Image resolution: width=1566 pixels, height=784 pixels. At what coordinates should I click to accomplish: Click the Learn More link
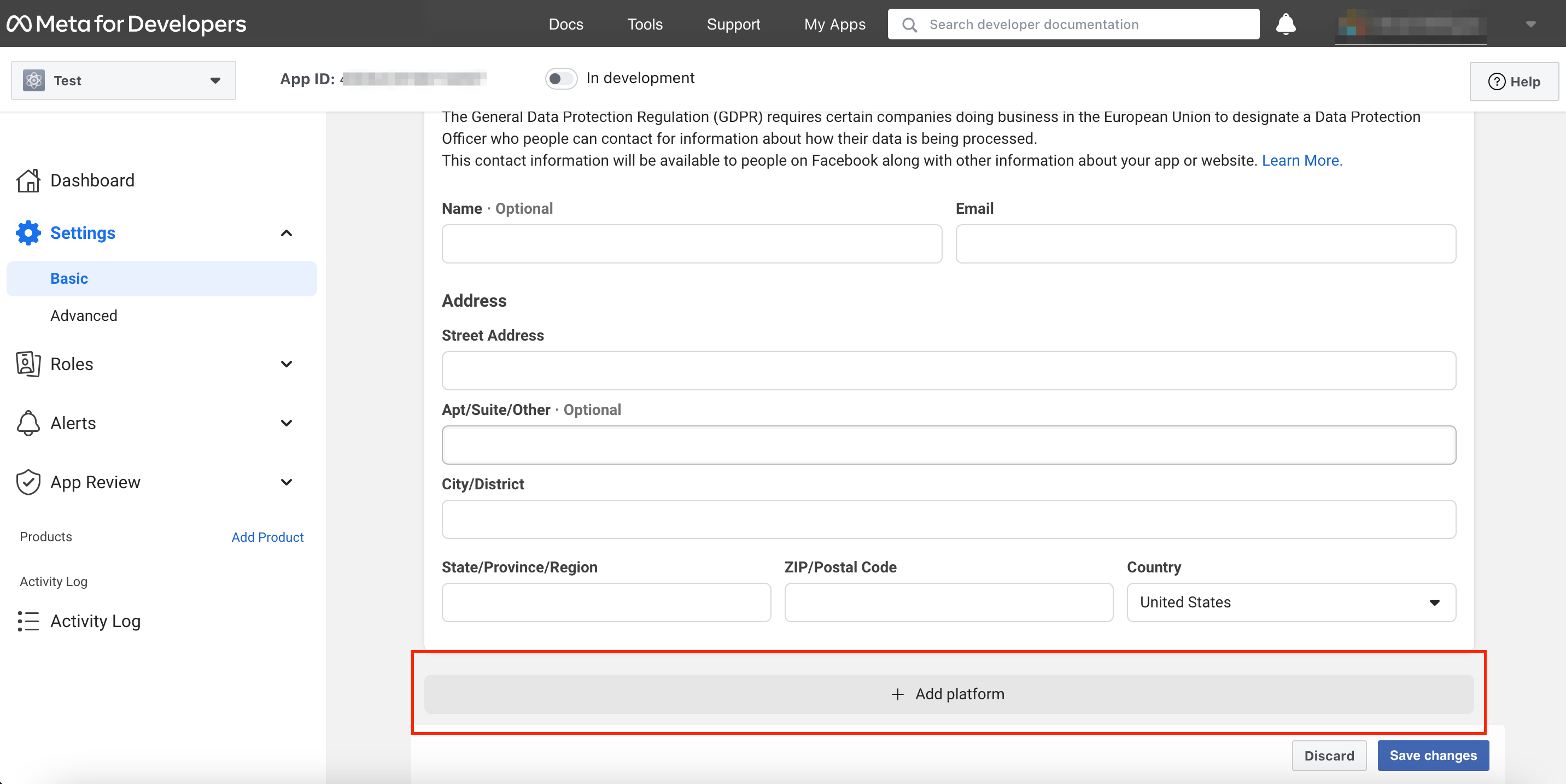tap(1301, 160)
